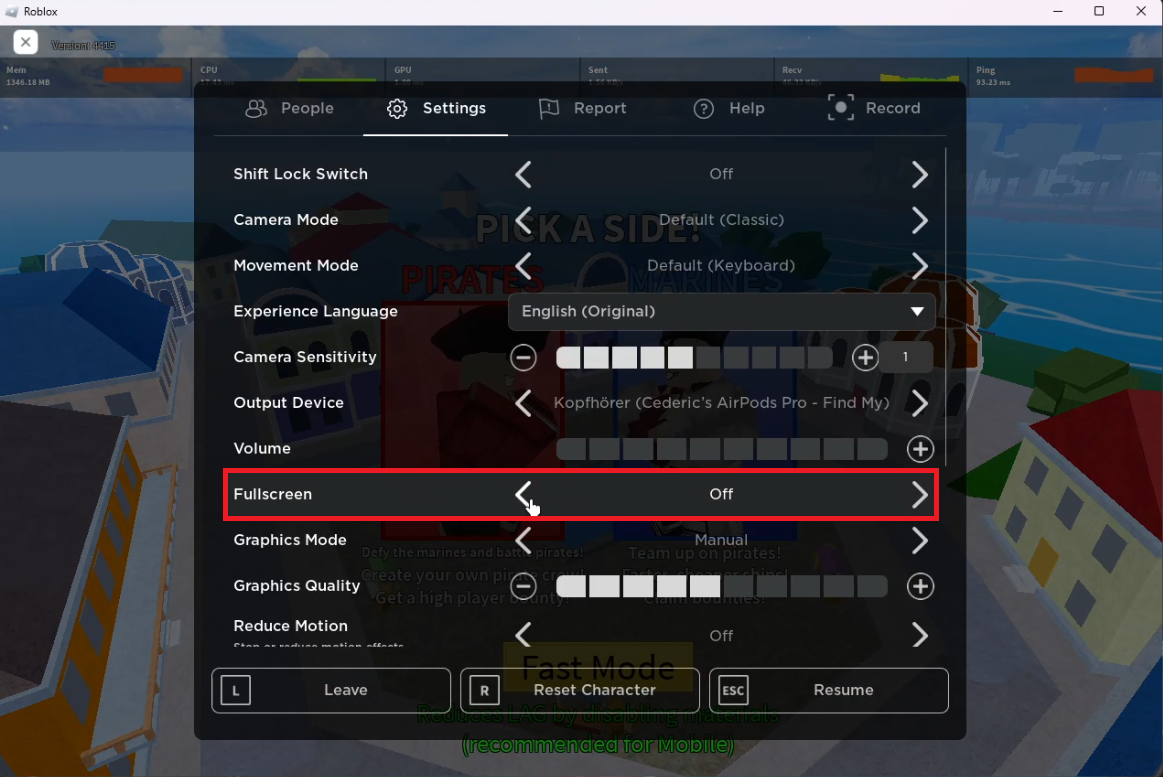Click left arrow for Movement Mode
This screenshot has height=777, width=1163.
click(523, 266)
